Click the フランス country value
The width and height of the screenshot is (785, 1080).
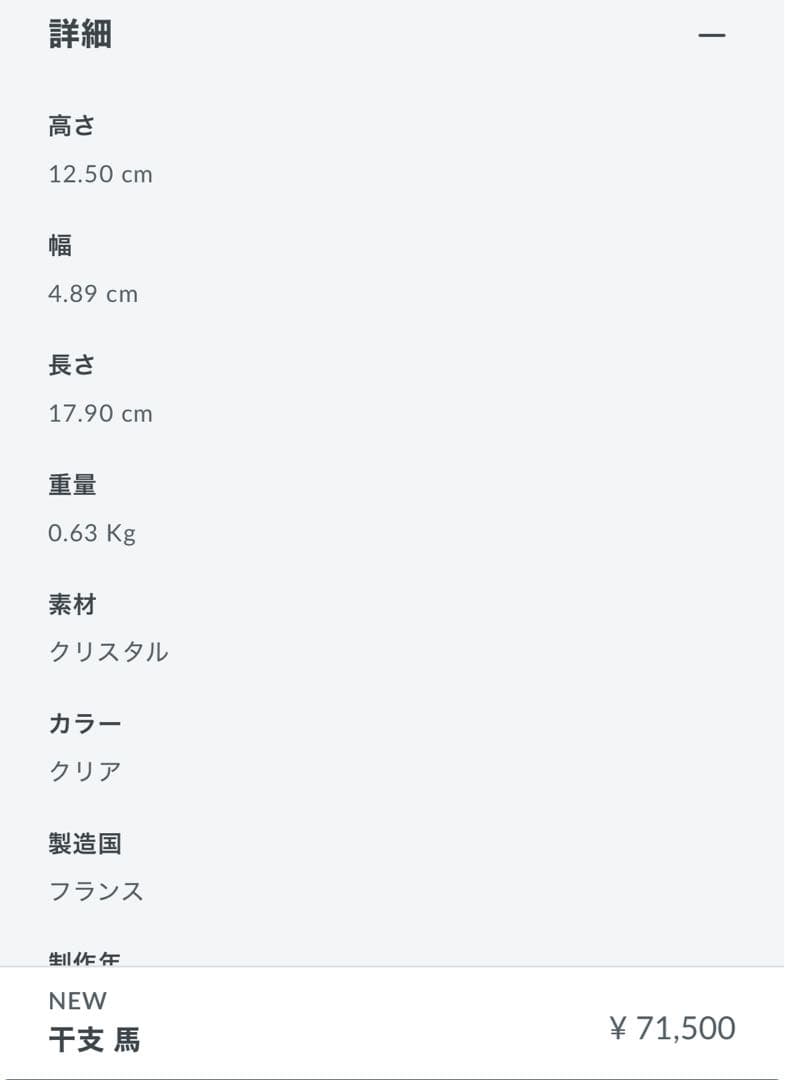tap(96, 891)
